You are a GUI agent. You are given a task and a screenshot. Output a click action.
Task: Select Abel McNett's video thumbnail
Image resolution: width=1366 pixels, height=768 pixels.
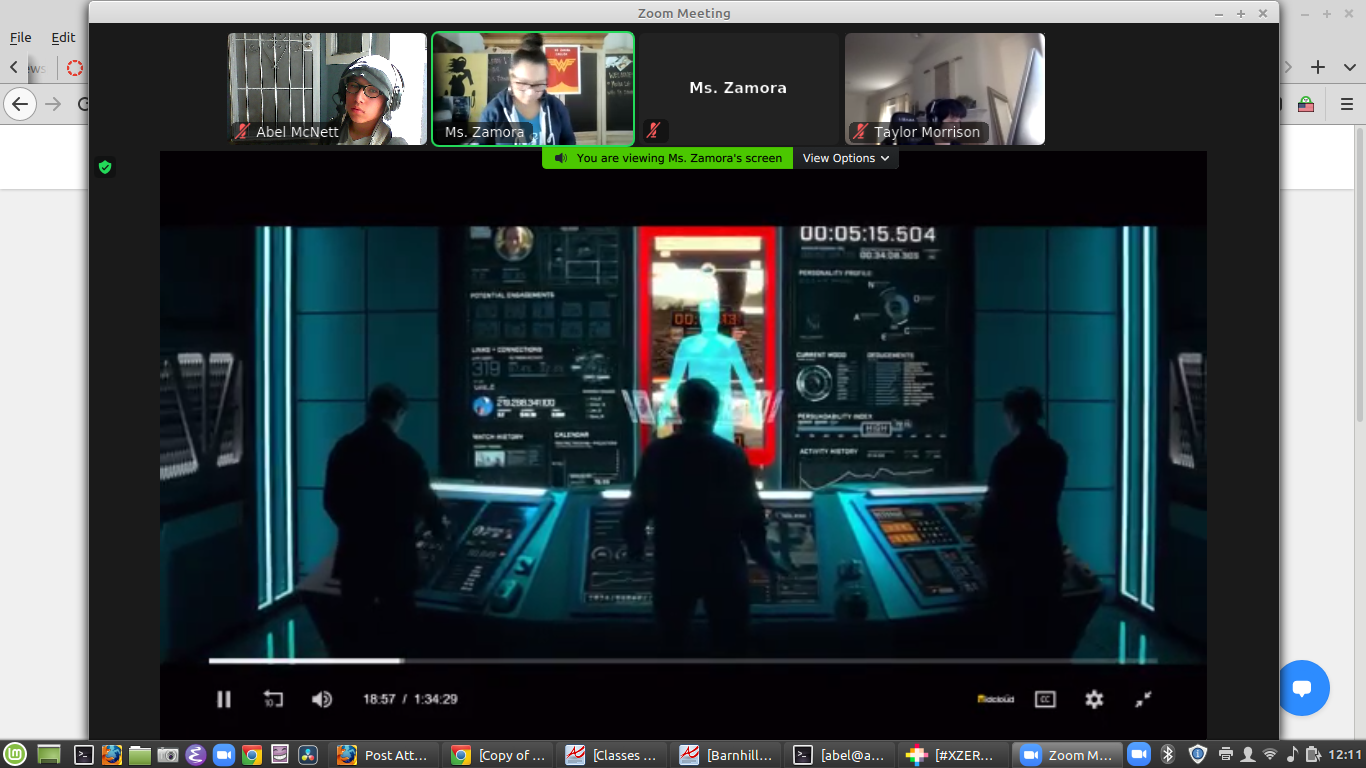327,89
